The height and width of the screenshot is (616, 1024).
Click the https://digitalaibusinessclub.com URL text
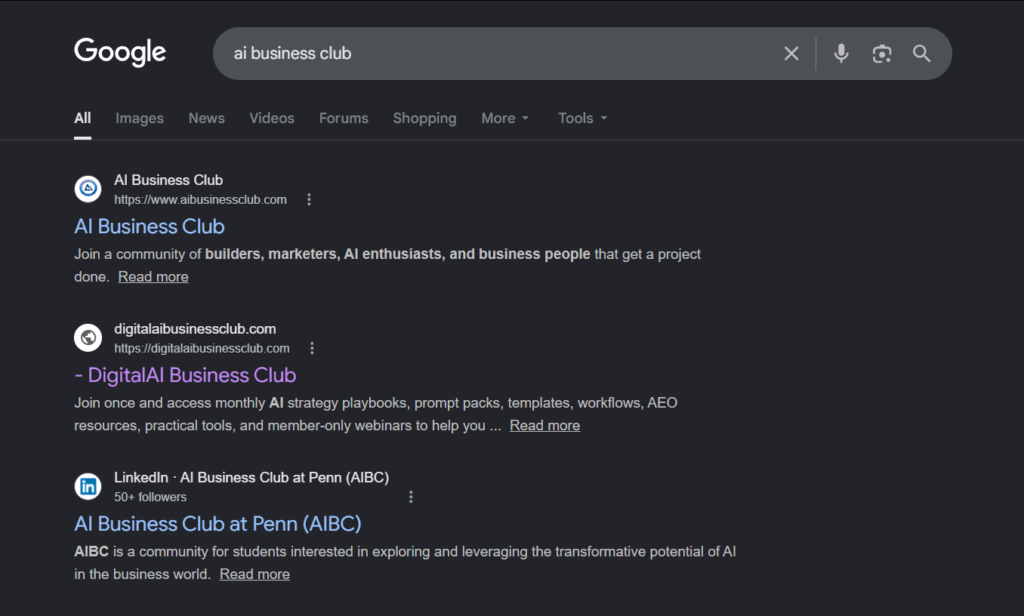[x=202, y=349]
